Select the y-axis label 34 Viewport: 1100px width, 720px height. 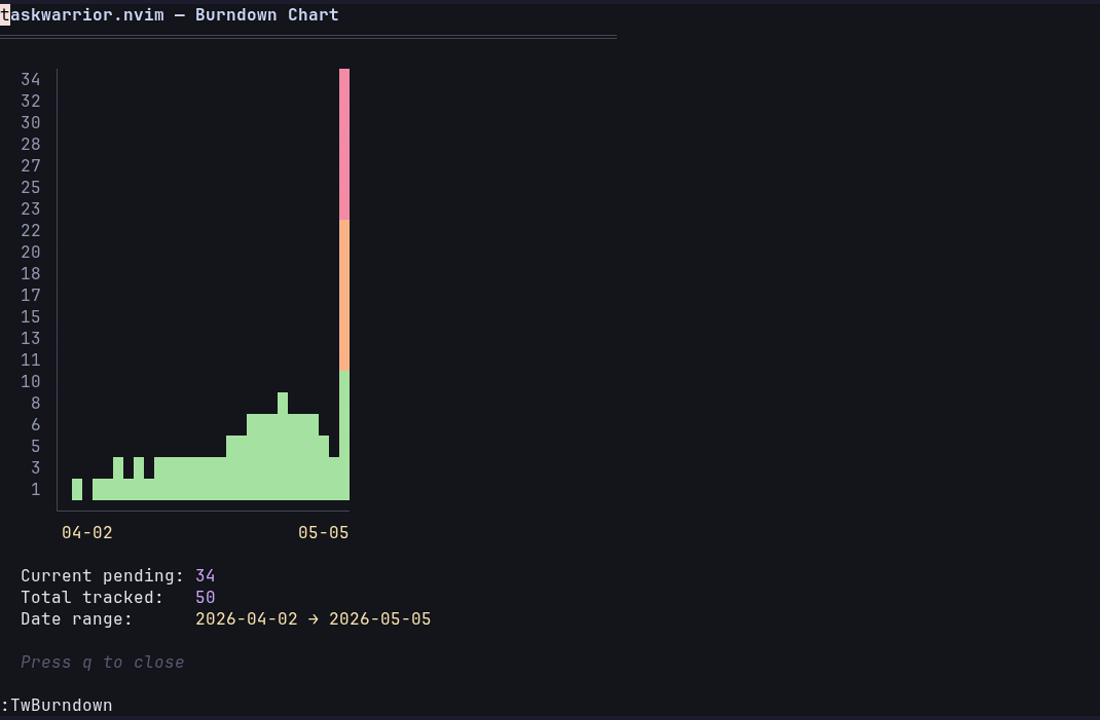click(x=31, y=79)
